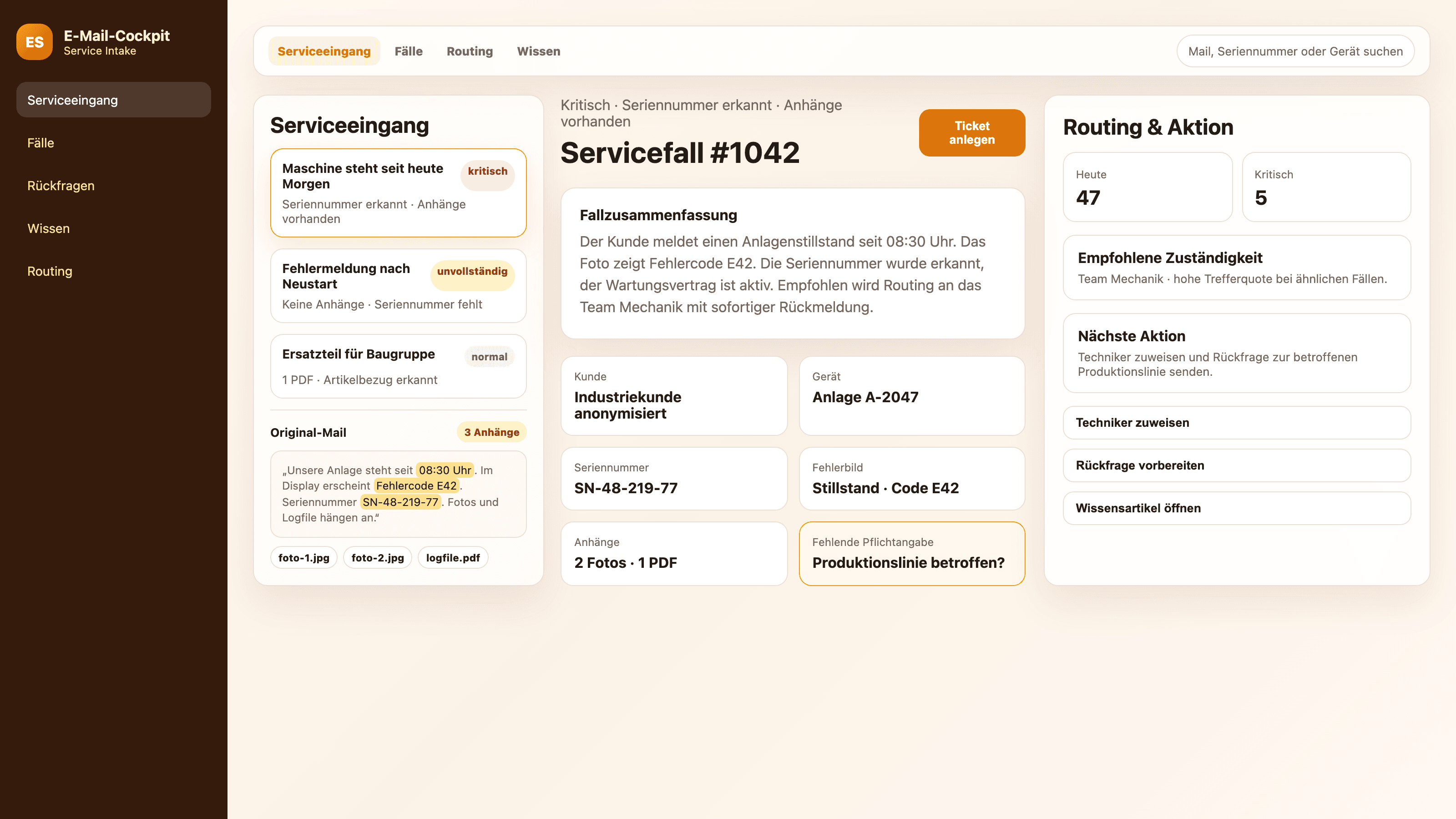Click the Kritisch 5 stat card
1456x819 pixels.
[1326, 187]
